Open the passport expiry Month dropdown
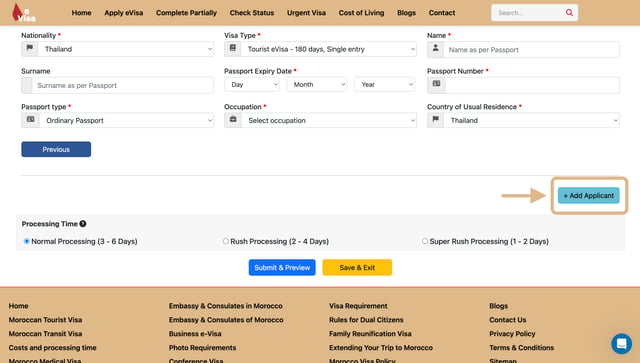The height and width of the screenshot is (363, 640). pos(317,85)
